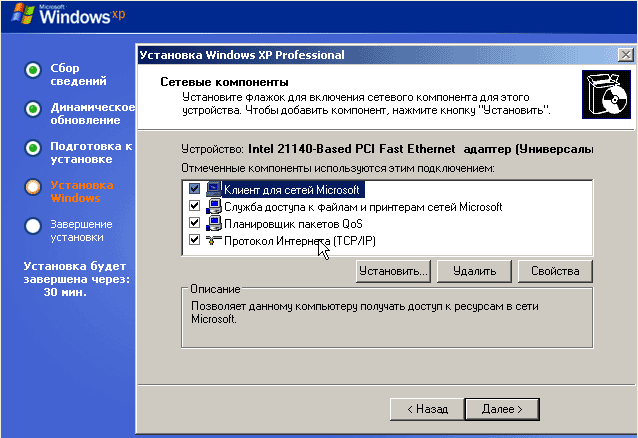This screenshot has width=638, height=438.
Task: Toggle 'Протокол Интернета (TCP/IP)' checkbox
Action: 194,240
